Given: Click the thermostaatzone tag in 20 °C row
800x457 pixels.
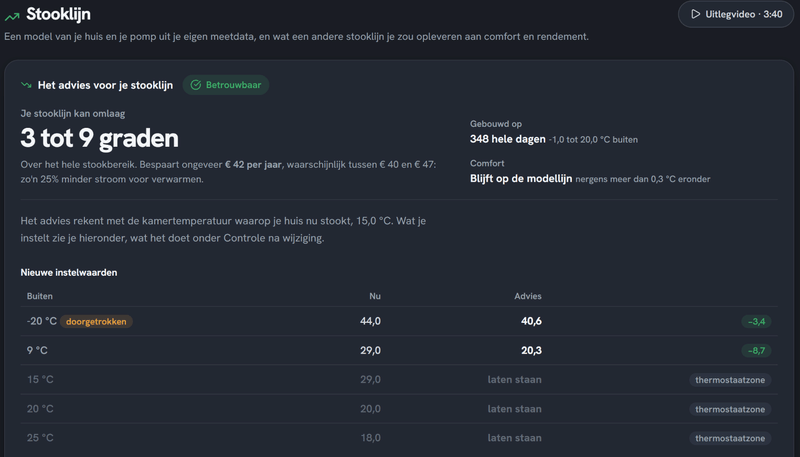Looking at the screenshot, I should [730, 409].
